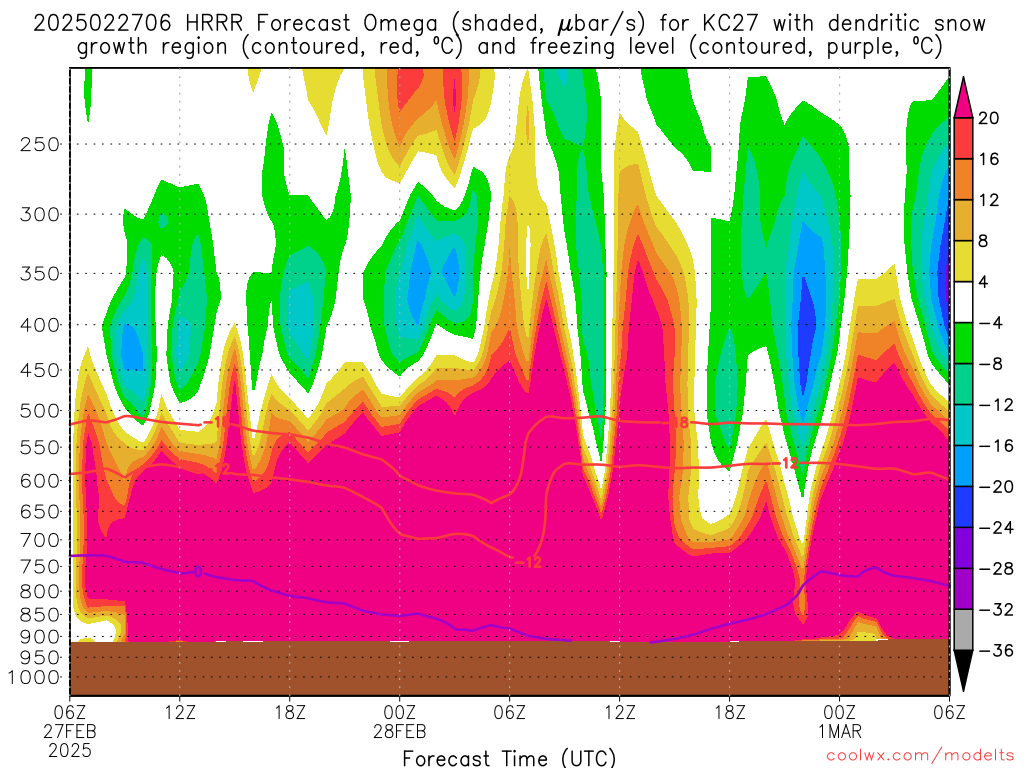Click the black below -36 arrow in the legend

pos(963,671)
